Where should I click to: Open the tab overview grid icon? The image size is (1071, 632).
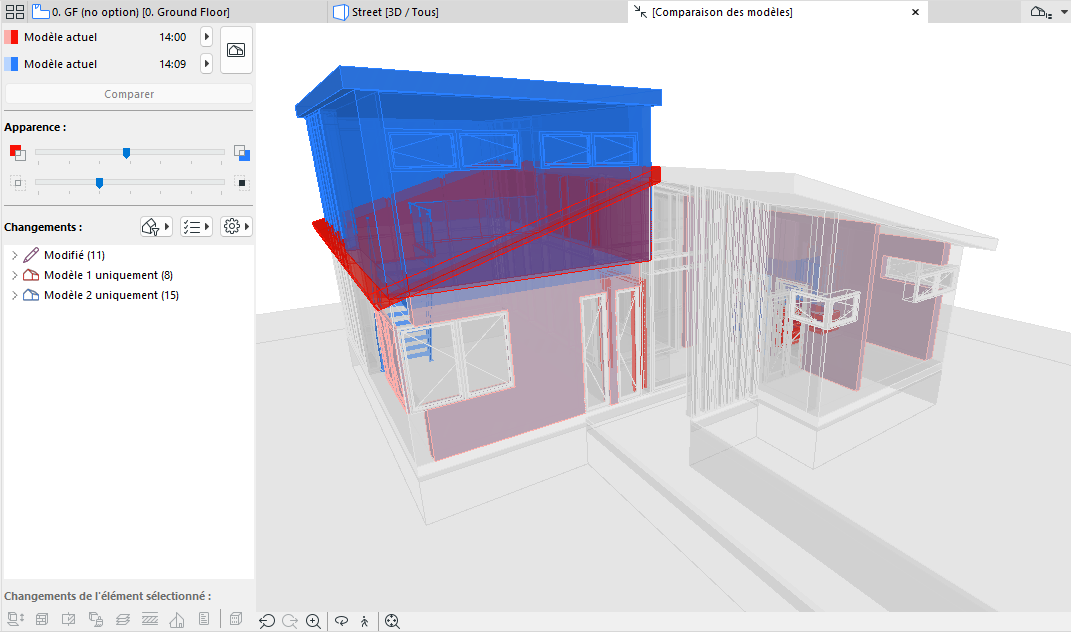14,12
